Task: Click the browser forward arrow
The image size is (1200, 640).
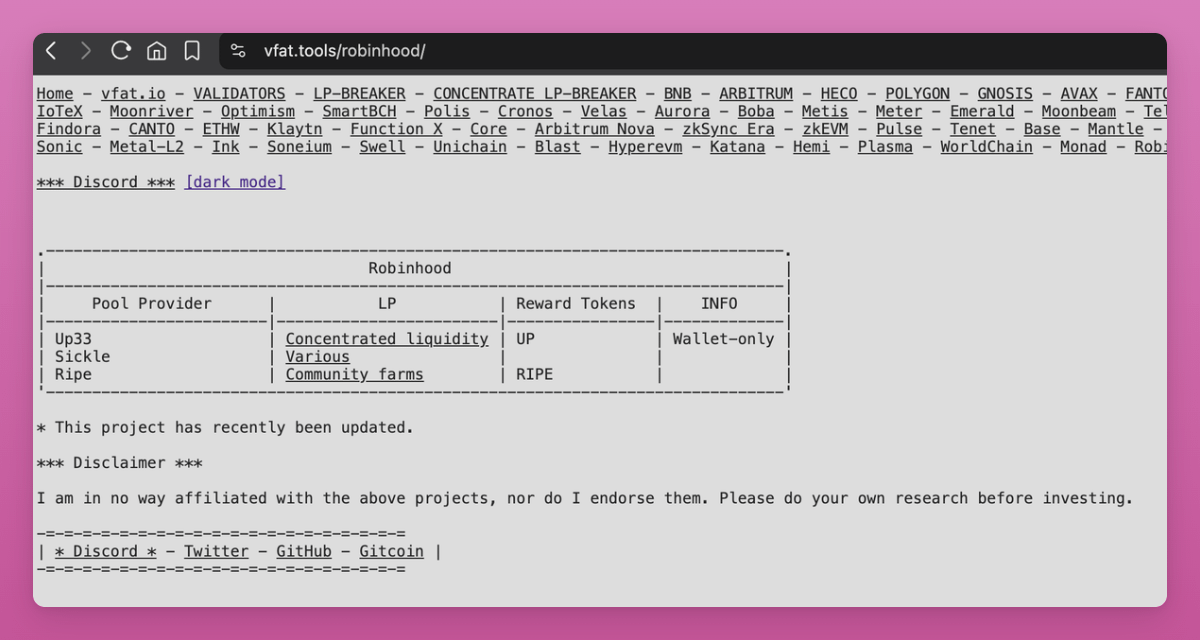Action: (x=86, y=50)
